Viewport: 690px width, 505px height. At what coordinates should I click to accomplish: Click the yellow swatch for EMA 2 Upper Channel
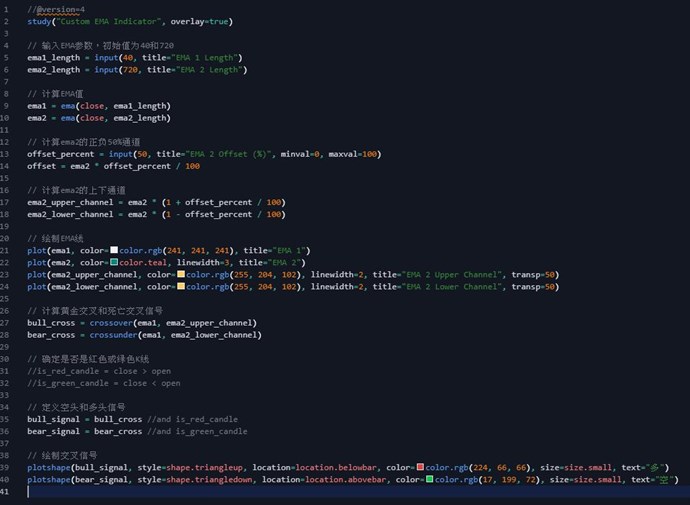[180, 274]
